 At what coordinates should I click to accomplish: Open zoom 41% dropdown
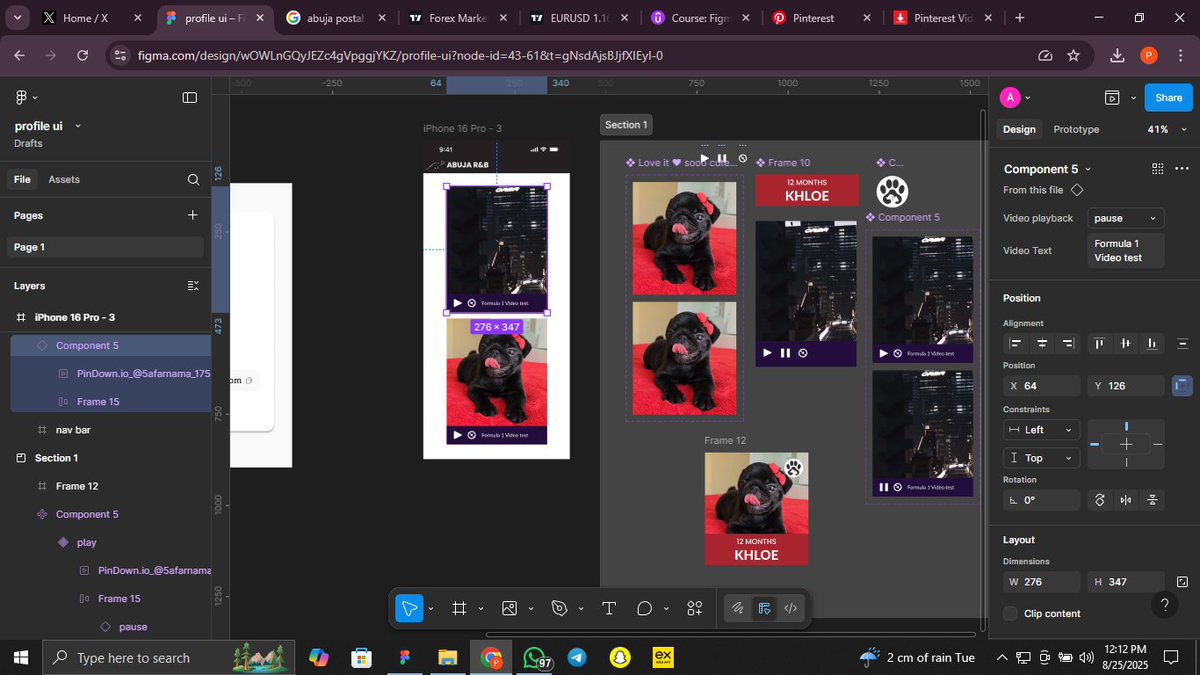tap(1165, 129)
